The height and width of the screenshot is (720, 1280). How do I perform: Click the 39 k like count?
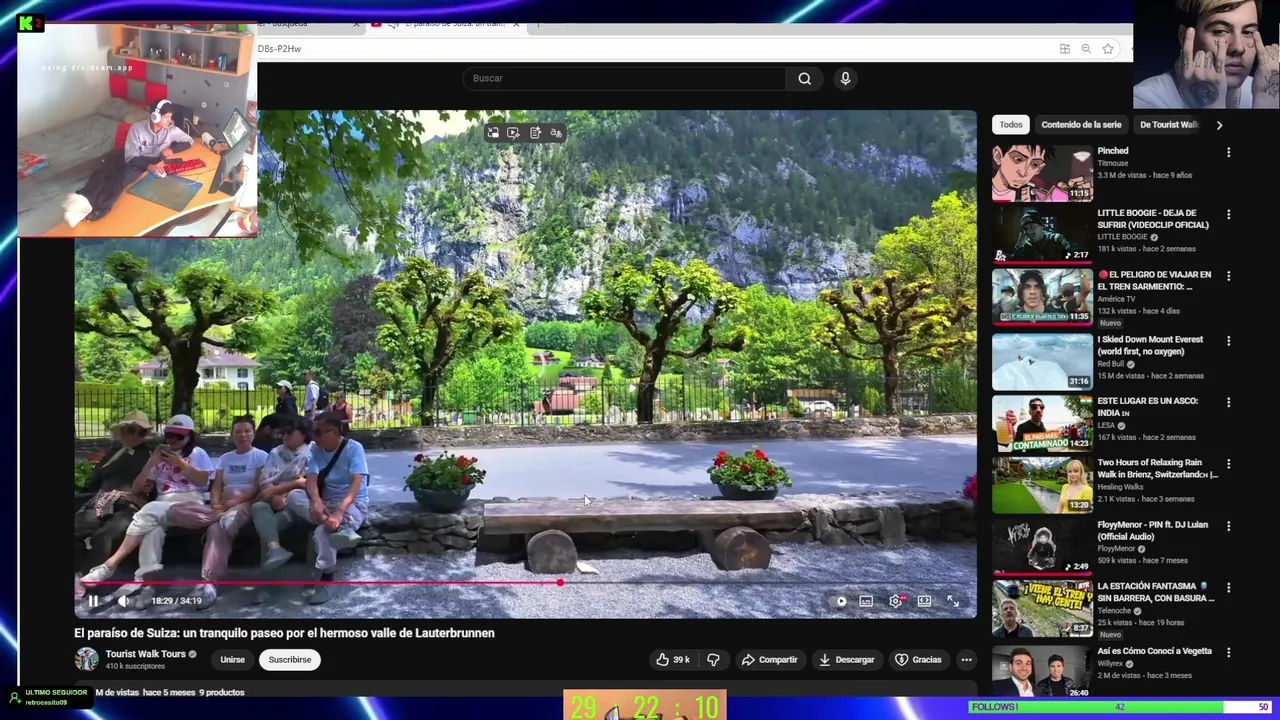(x=681, y=660)
